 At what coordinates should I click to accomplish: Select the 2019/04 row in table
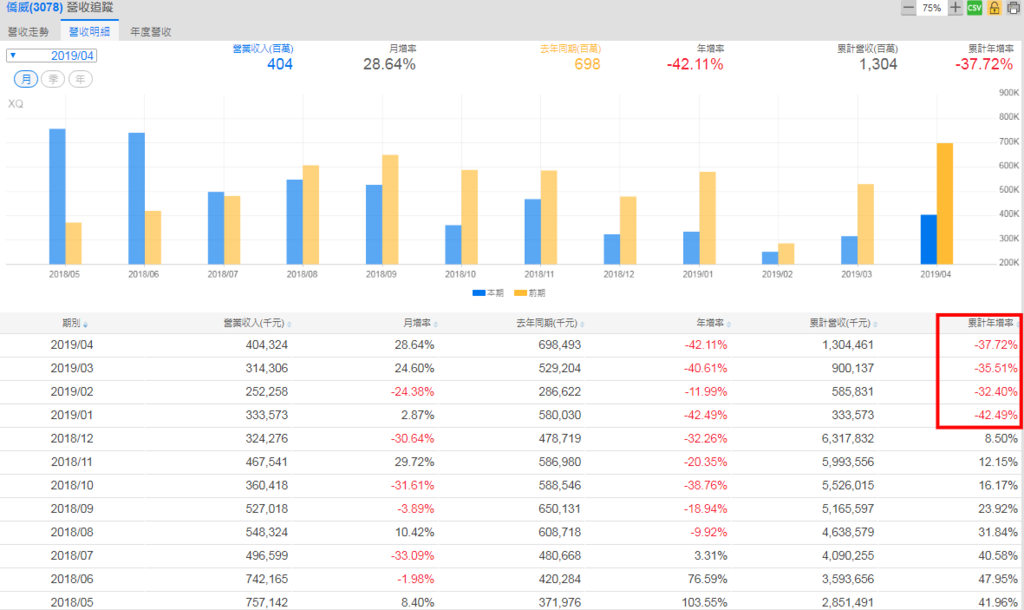[512, 345]
